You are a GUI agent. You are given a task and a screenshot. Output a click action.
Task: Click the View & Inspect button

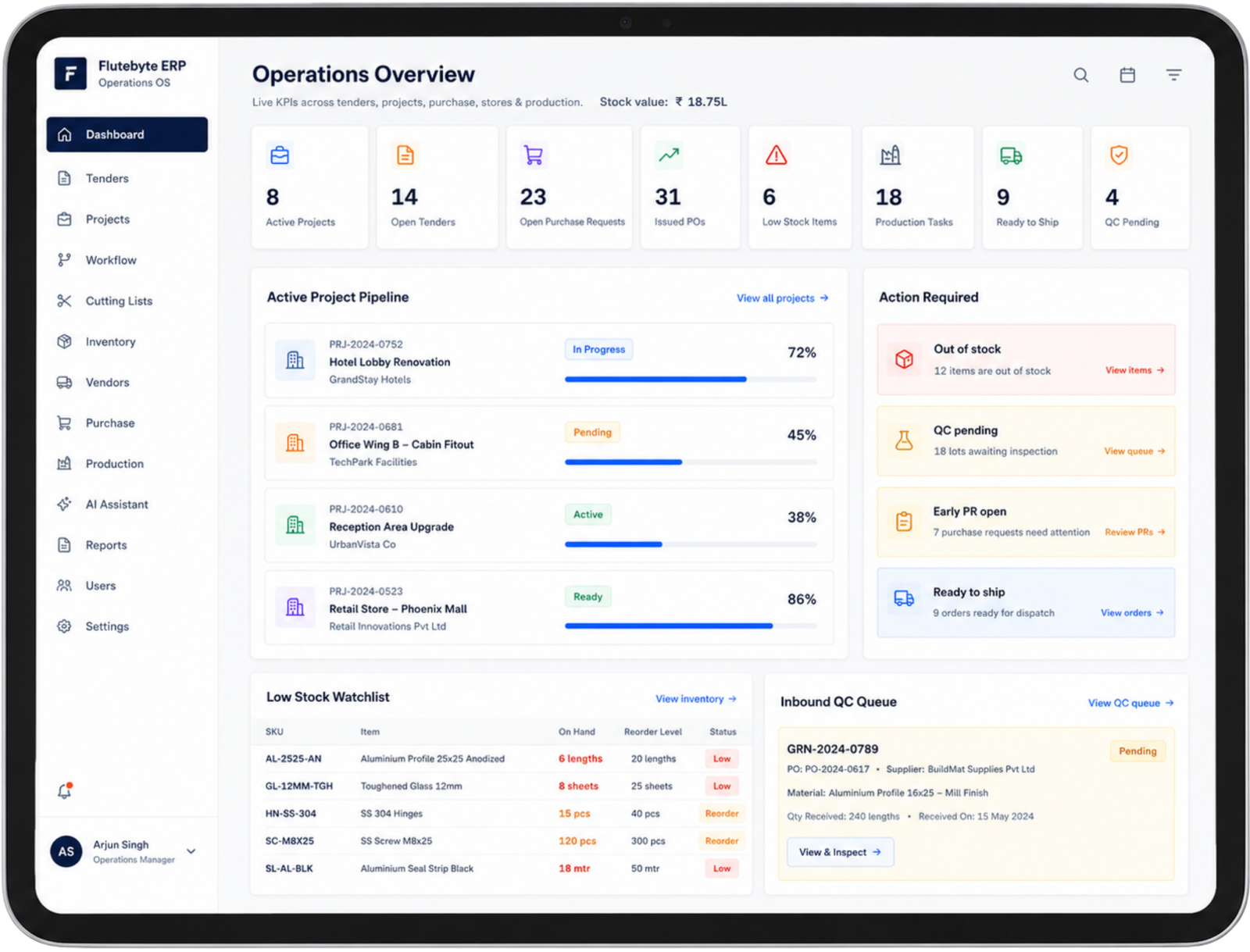pyautogui.click(x=841, y=852)
